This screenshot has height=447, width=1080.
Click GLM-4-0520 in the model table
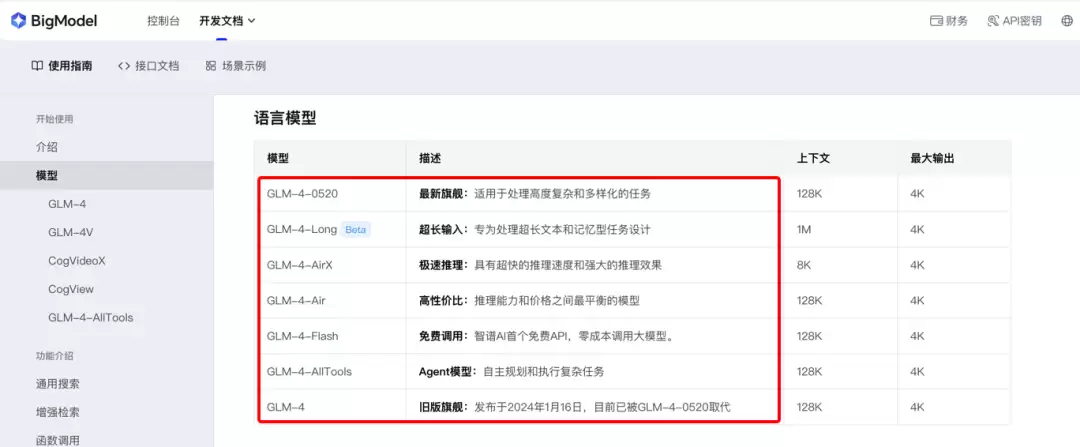[x=302, y=194]
